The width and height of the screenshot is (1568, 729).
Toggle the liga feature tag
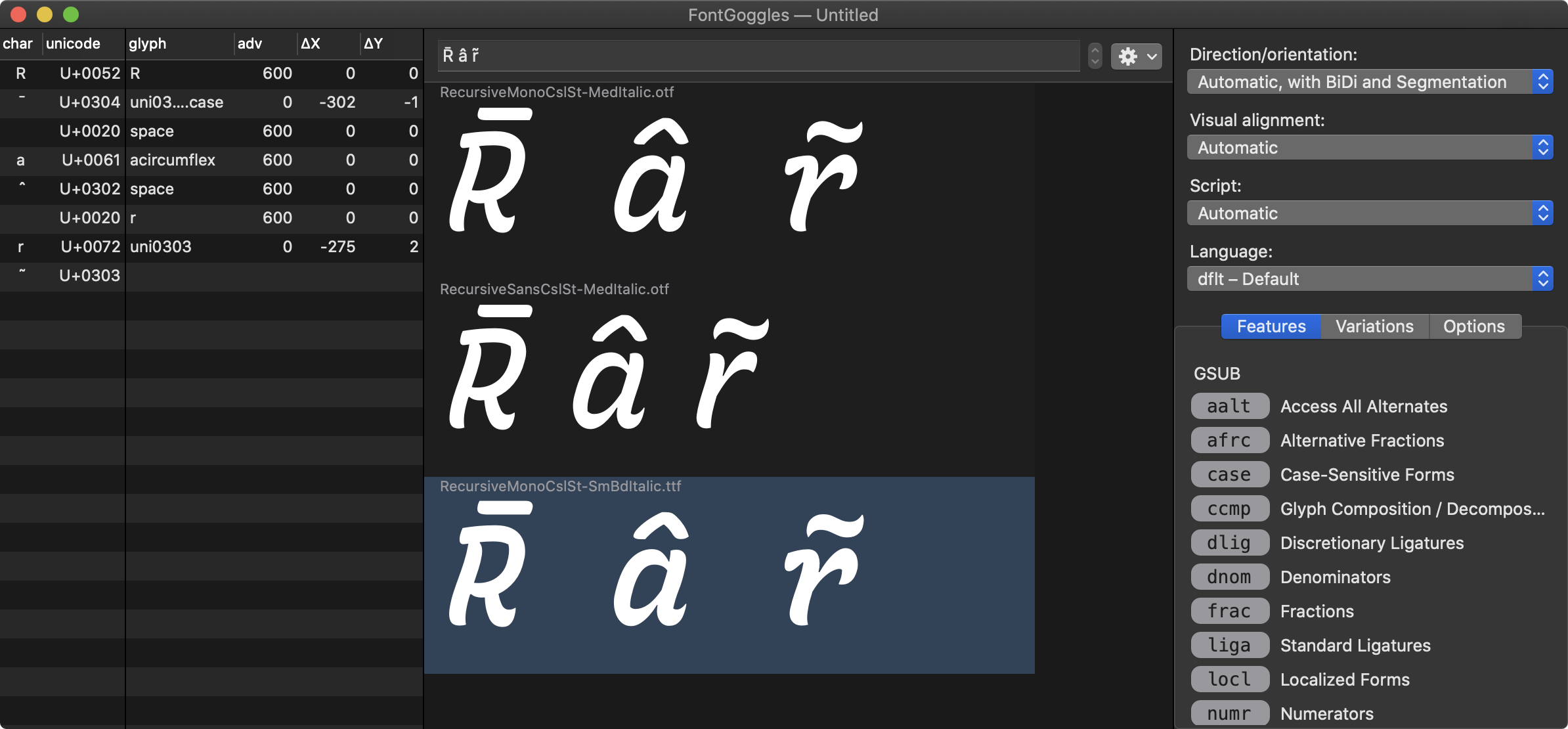[x=1230, y=645]
